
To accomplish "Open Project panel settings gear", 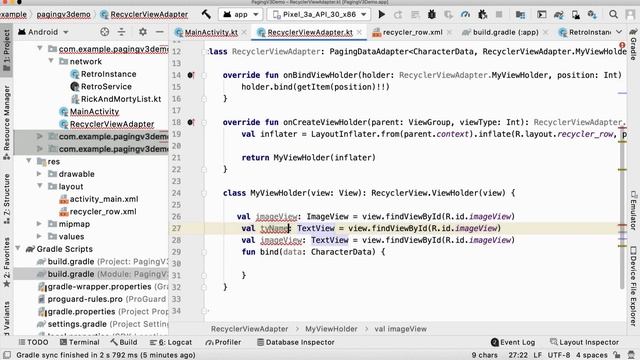I will 142,32.
